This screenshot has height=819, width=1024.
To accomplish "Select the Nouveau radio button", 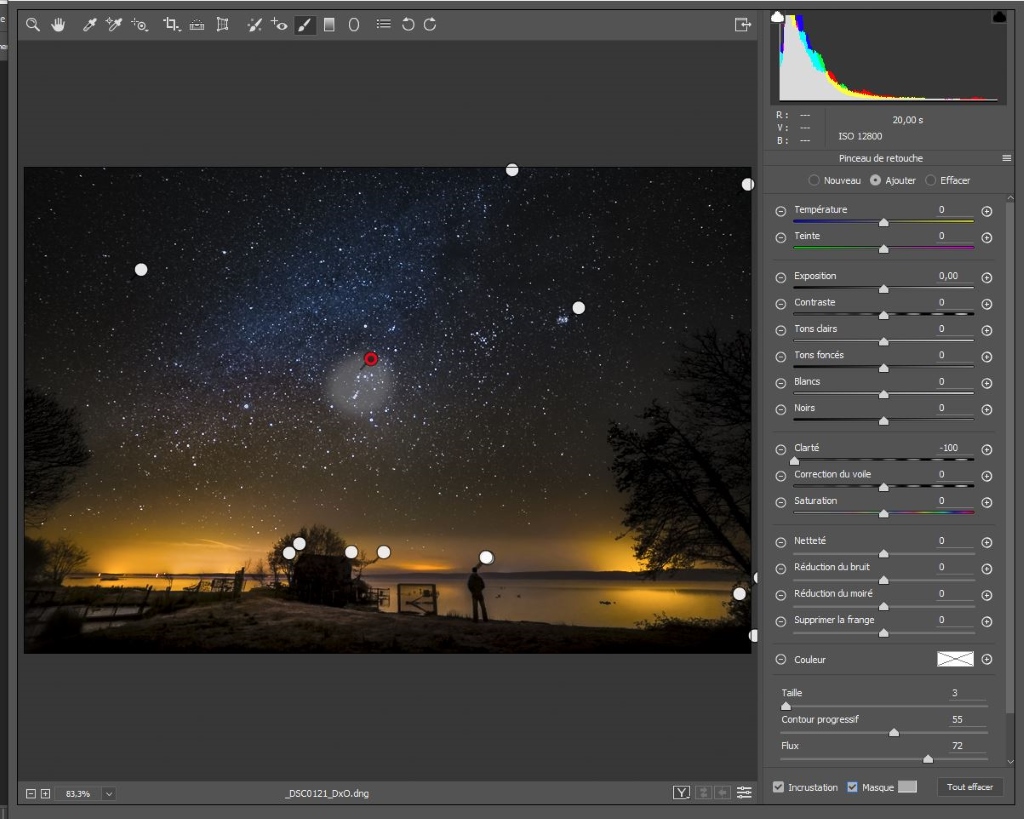I will [x=814, y=181].
